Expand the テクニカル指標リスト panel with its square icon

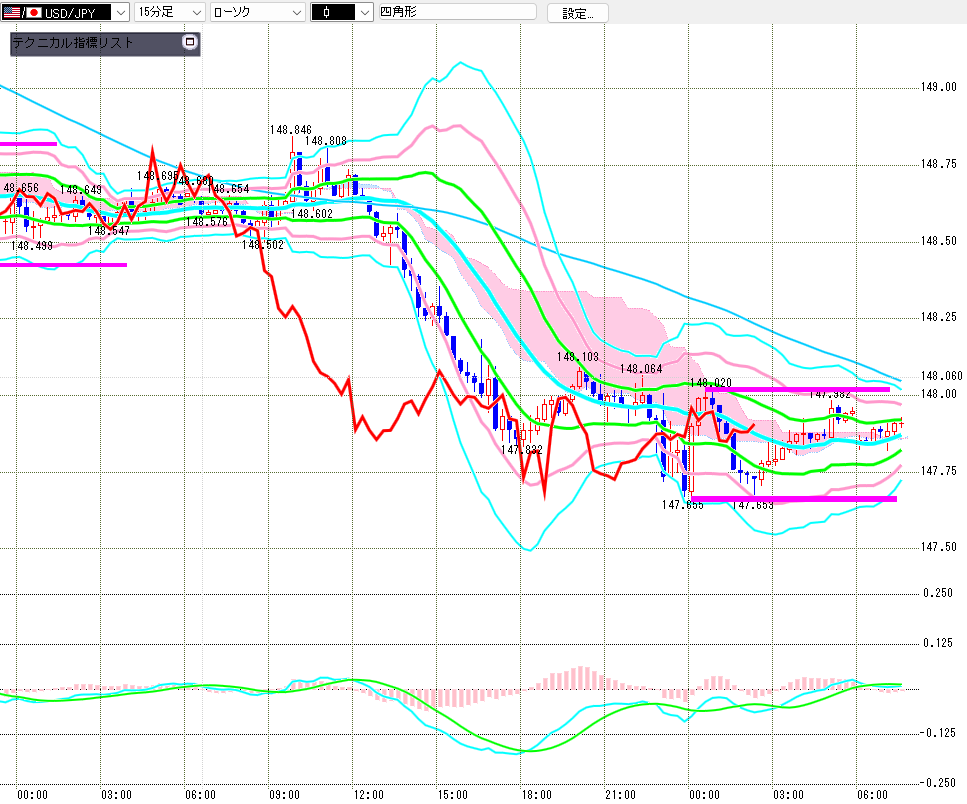coord(189,43)
